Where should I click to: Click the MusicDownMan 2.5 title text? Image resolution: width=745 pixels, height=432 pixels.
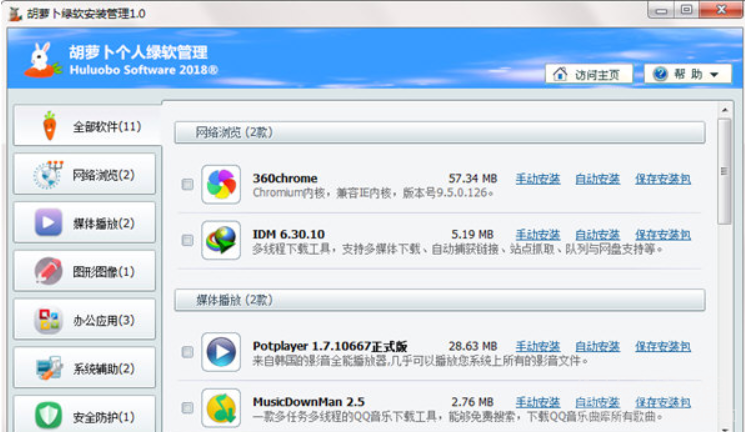point(308,402)
